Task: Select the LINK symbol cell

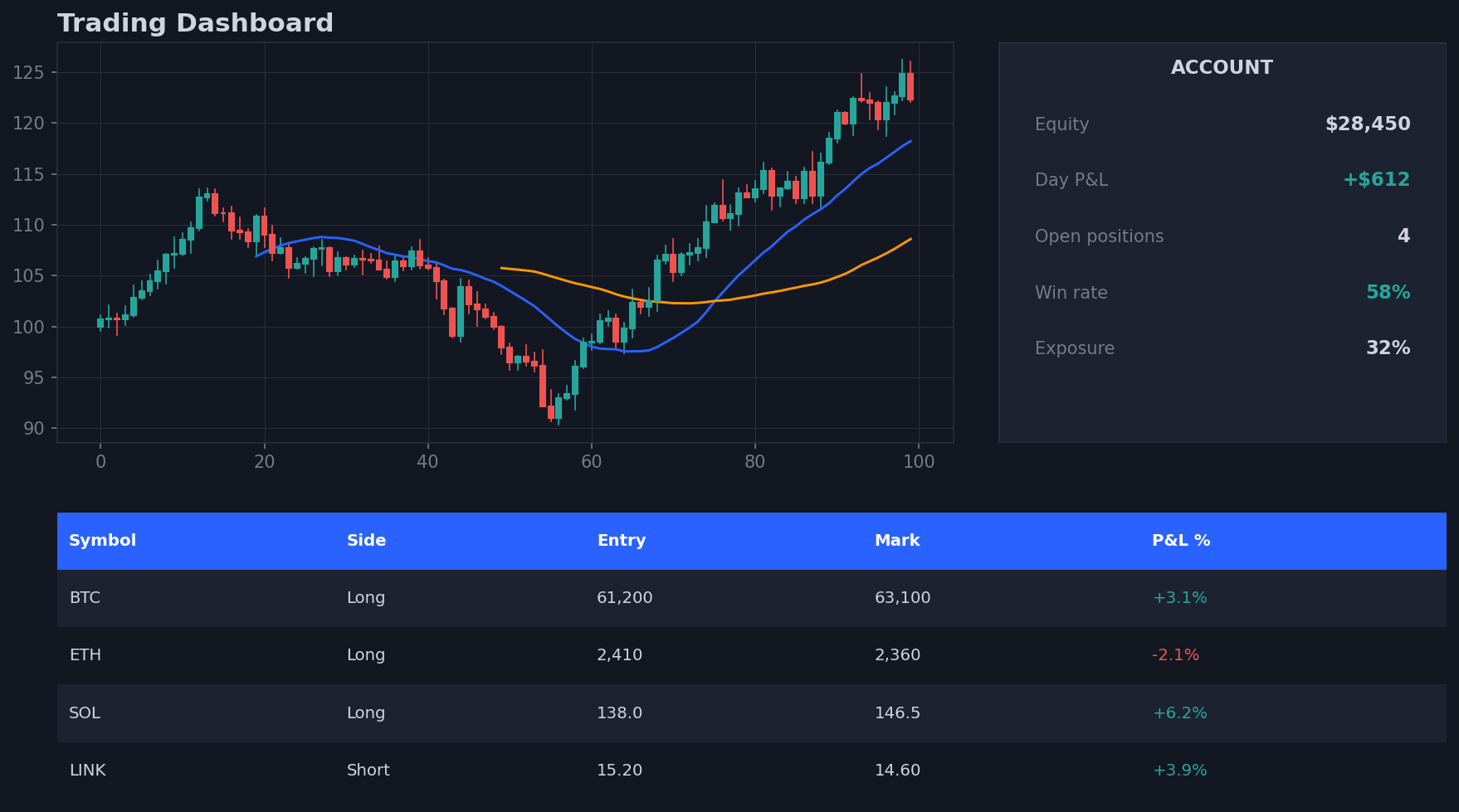Action: click(x=87, y=771)
